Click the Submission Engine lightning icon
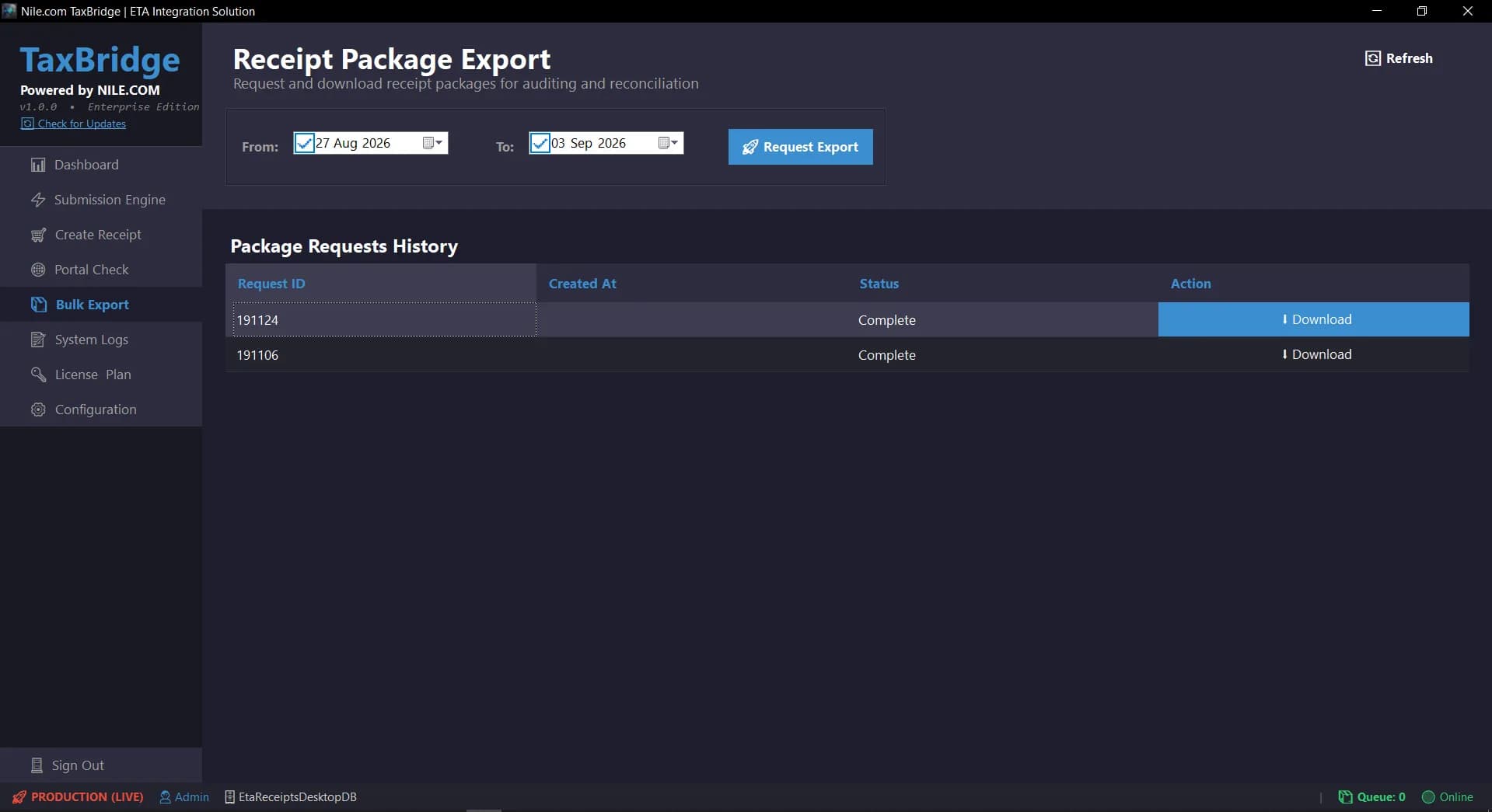The image size is (1492, 812). coord(38,200)
